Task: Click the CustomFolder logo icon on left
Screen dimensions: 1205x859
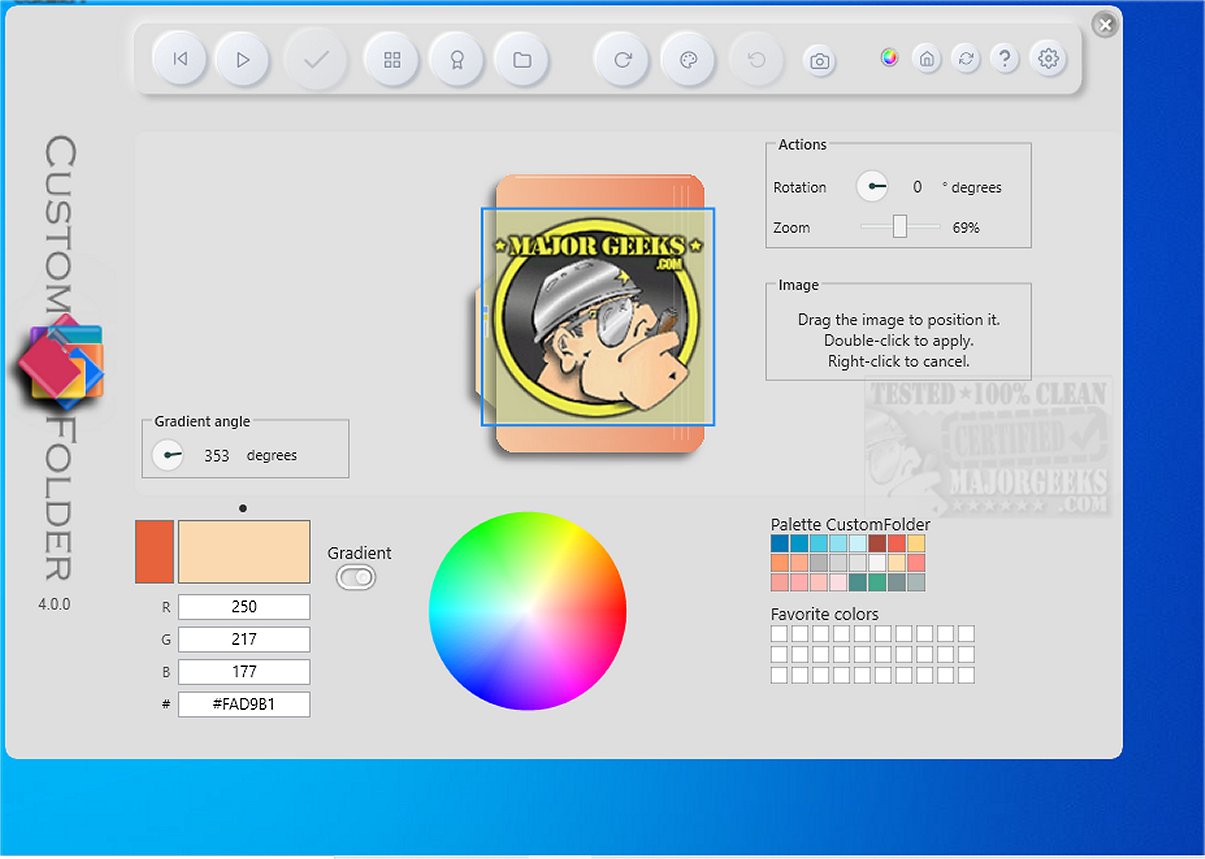Action: click(x=62, y=361)
